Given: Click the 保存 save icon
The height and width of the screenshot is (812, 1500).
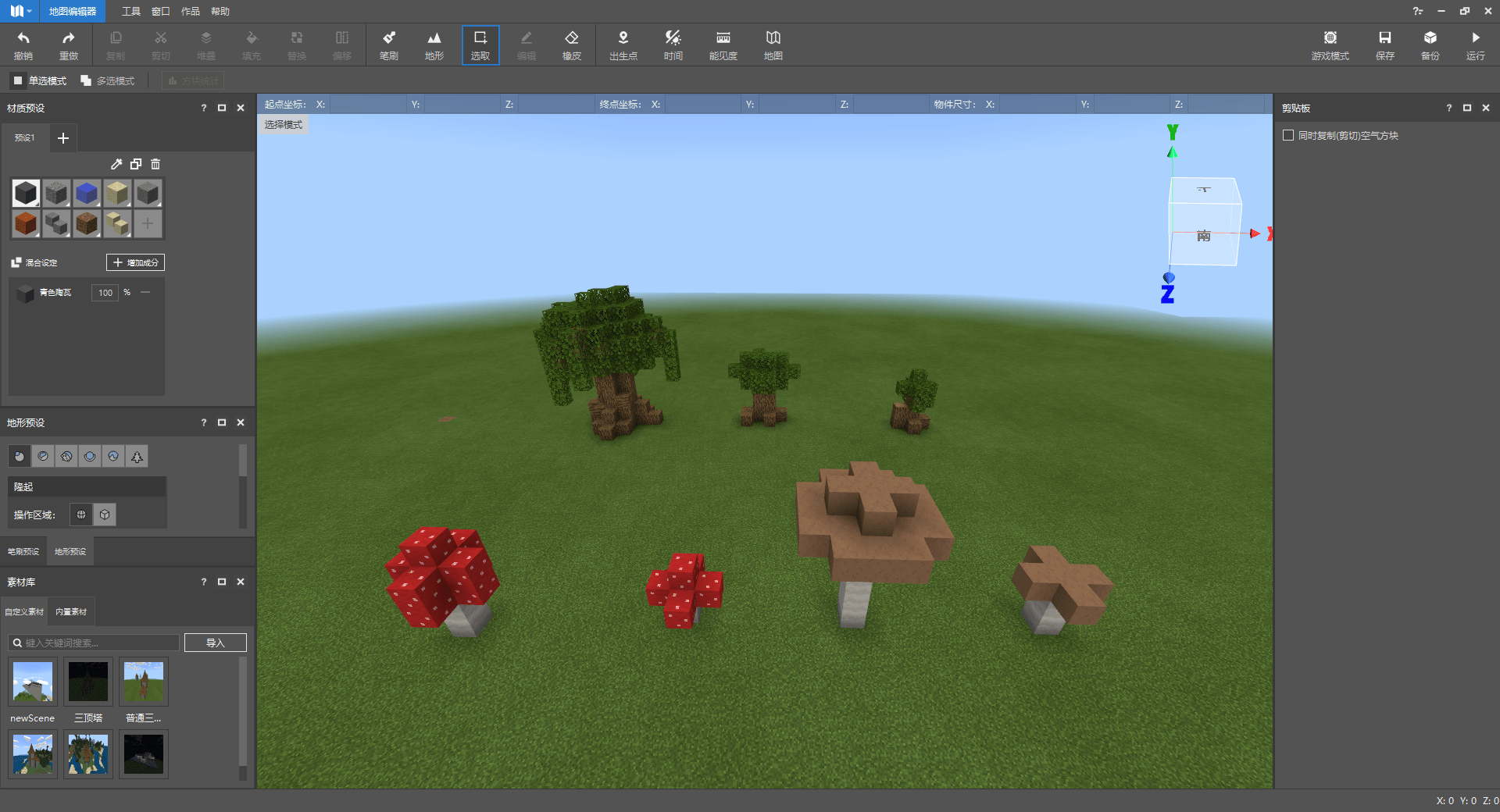Looking at the screenshot, I should [x=1385, y=45].
